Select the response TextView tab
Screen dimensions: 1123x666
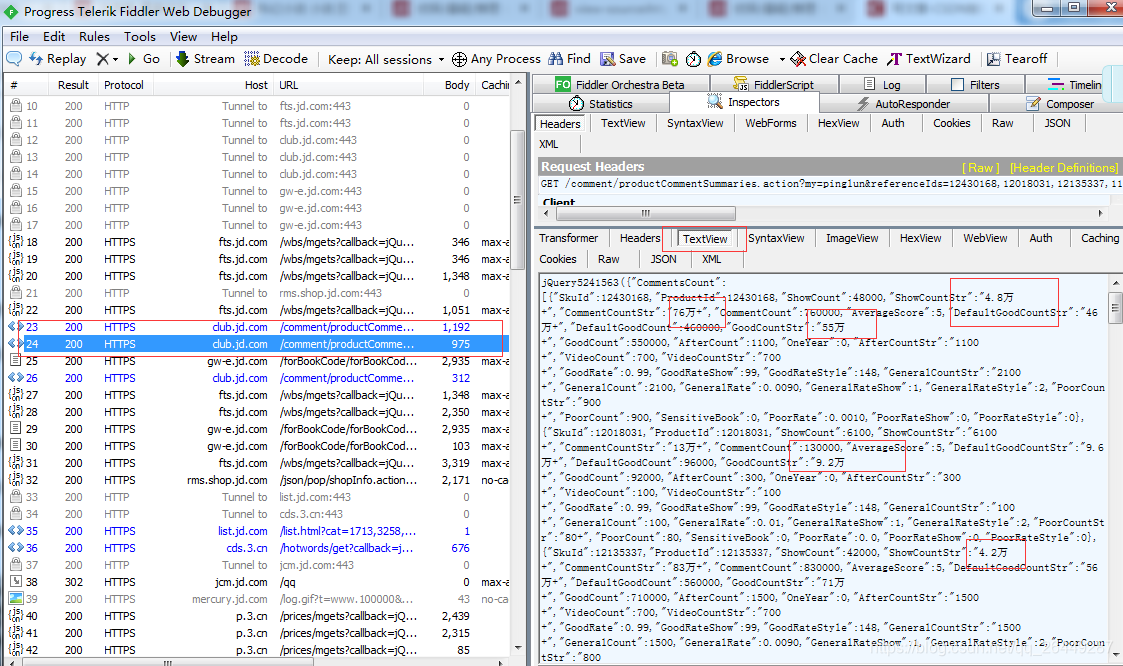[x=705, y=239]
